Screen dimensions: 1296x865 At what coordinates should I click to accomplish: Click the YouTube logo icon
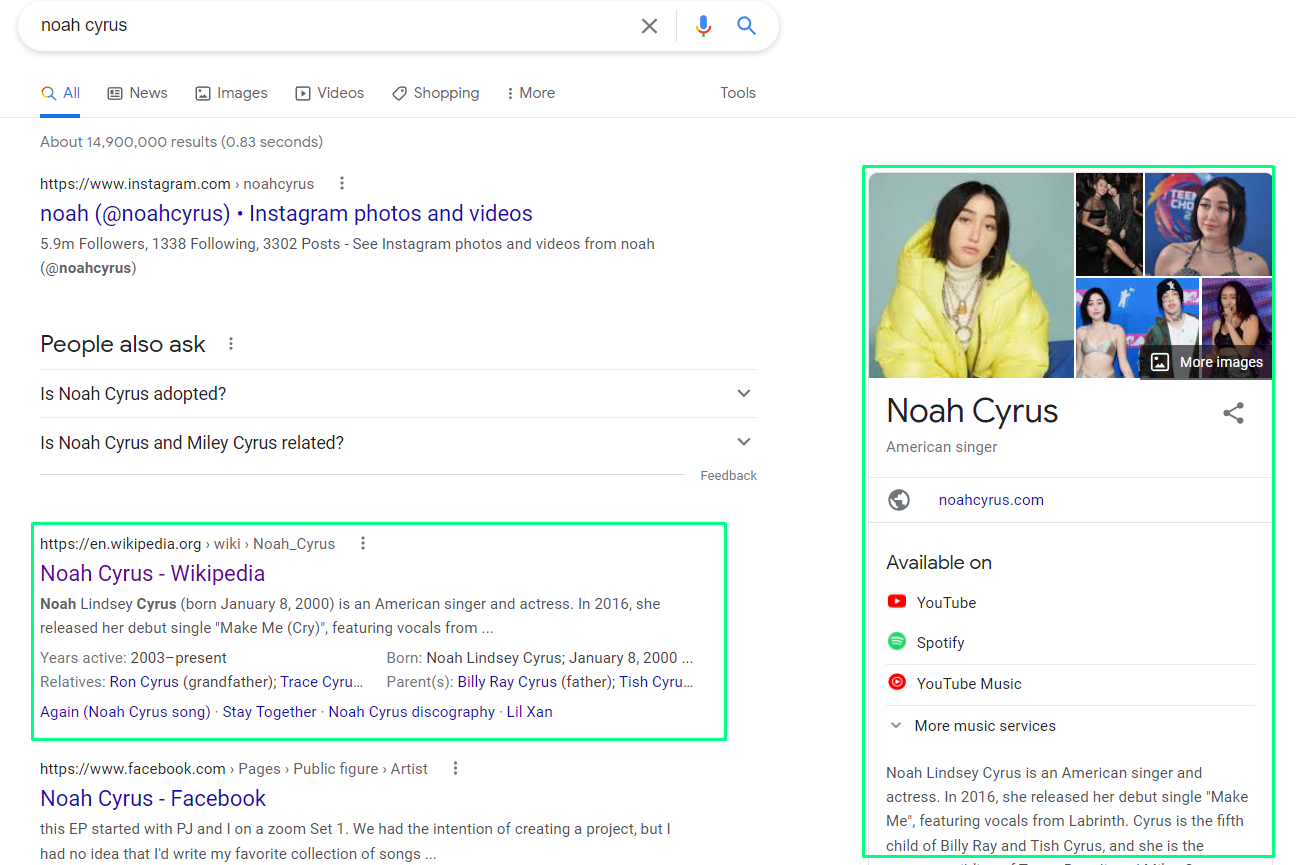click(897, 602)
